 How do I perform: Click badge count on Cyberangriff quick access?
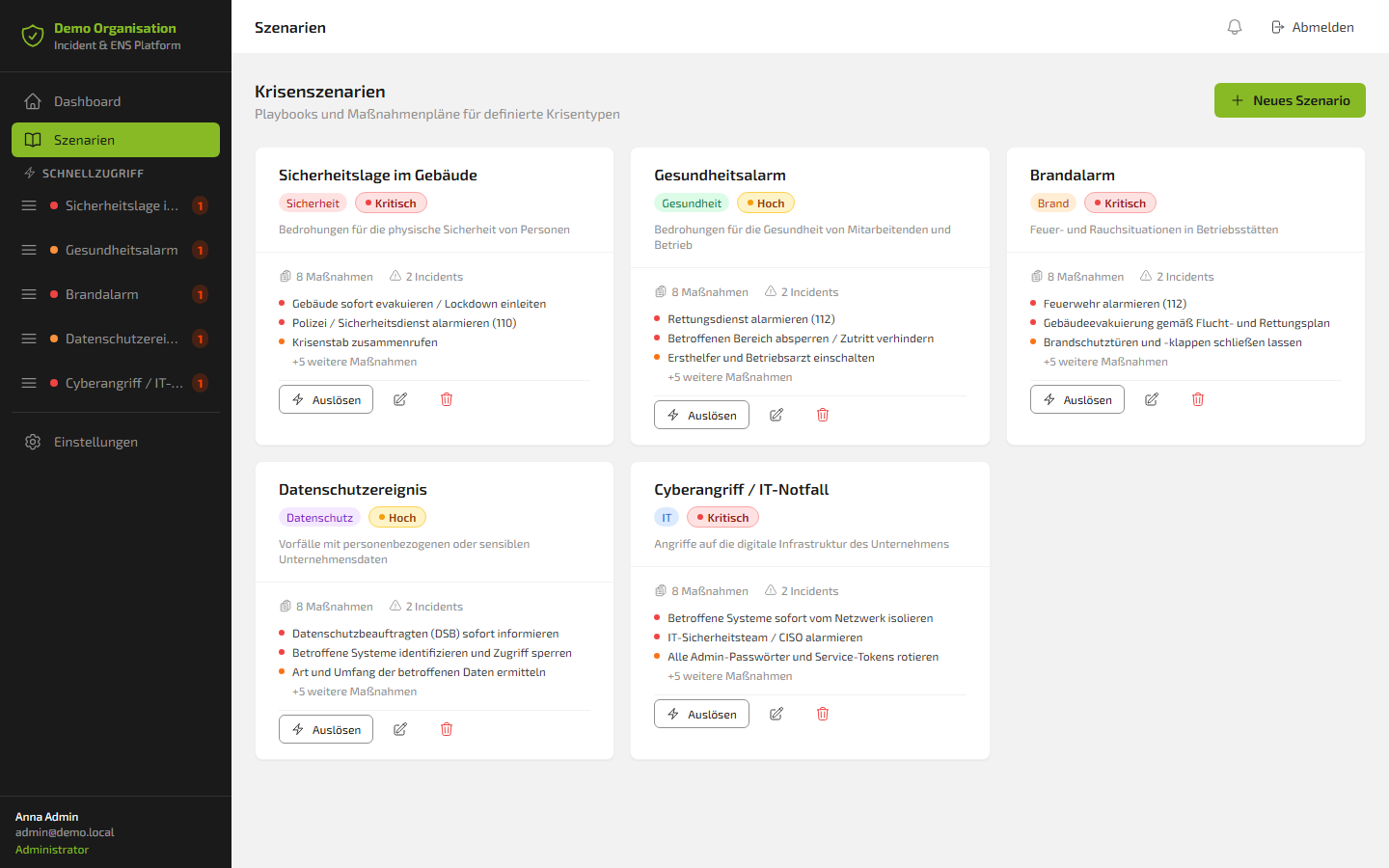click(x=200, y=383)
